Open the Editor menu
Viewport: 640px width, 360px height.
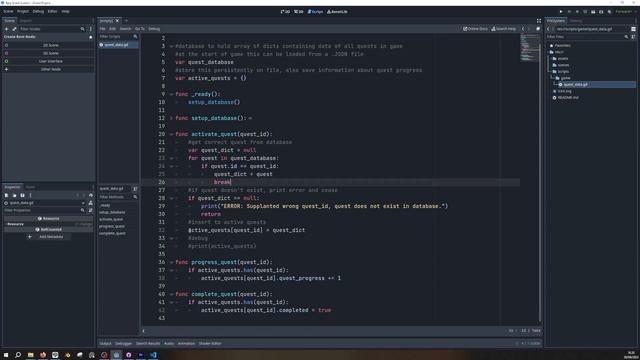(x=52, y=11)
